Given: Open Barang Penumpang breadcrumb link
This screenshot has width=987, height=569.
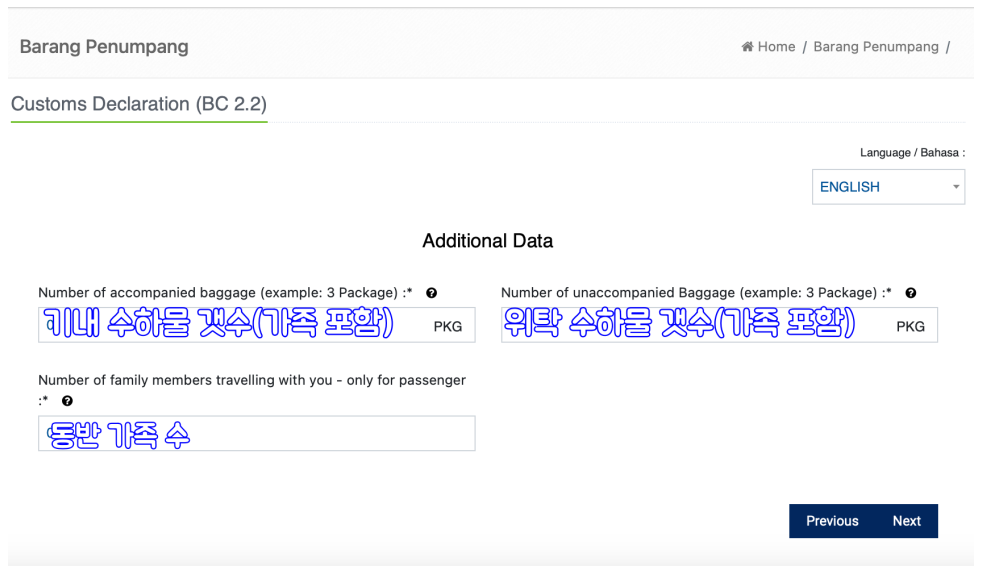Looking at the screenshot, I should tap(876, 47).
